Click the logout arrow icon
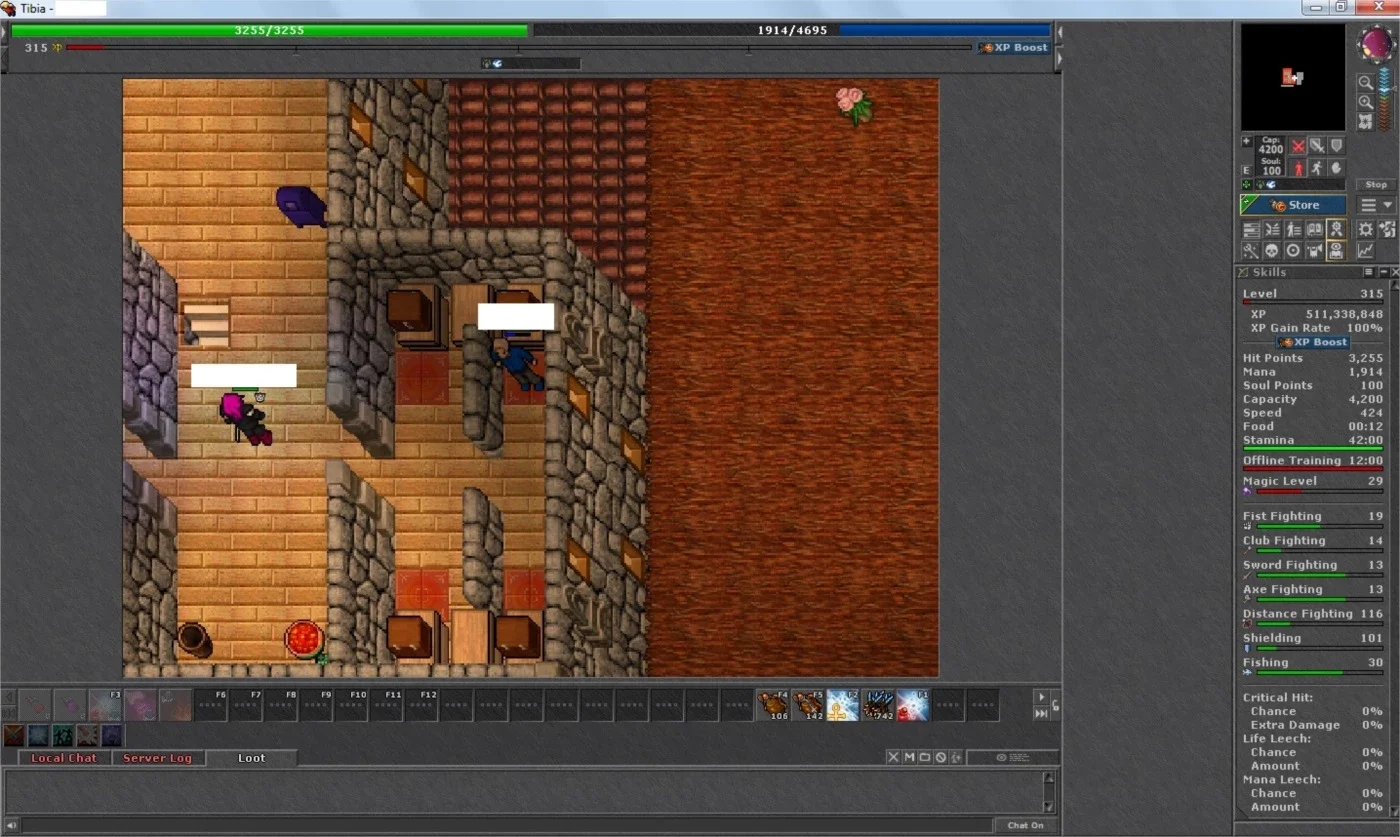This screenshot has width=1400, height=837. pos(1387,229)
